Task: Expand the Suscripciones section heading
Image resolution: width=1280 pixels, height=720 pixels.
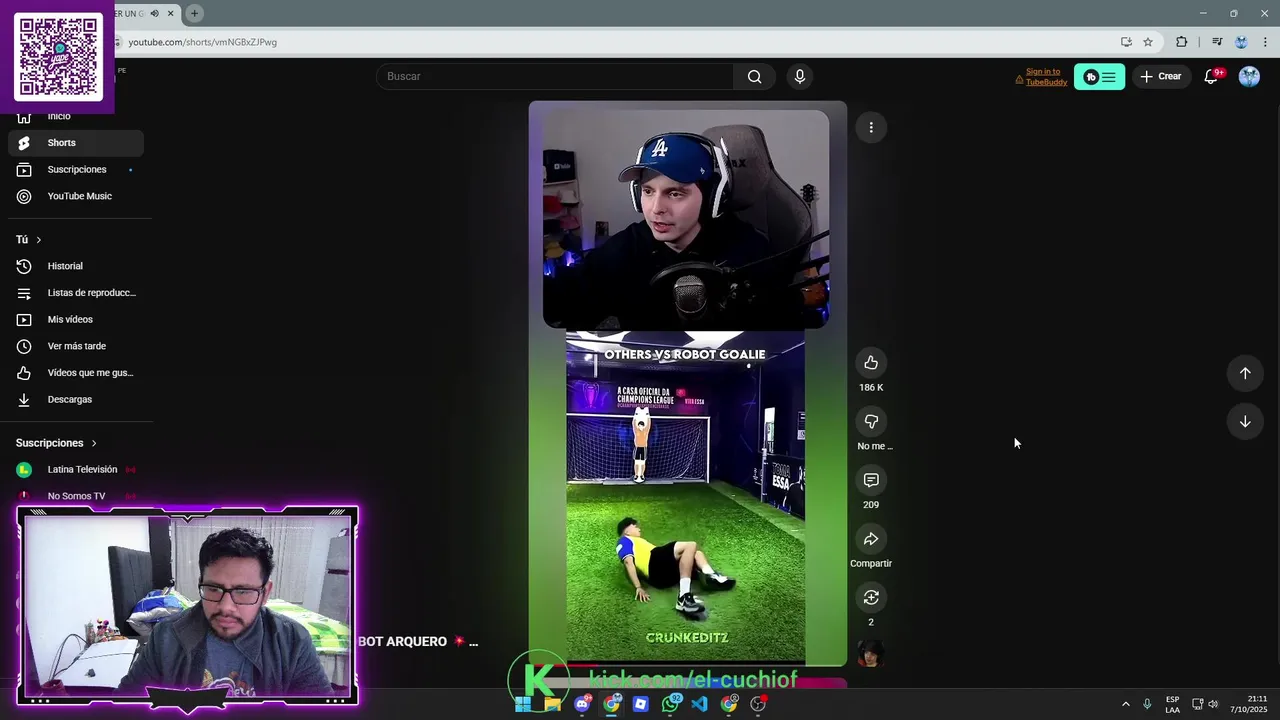Action: click(x=56, y=443)
